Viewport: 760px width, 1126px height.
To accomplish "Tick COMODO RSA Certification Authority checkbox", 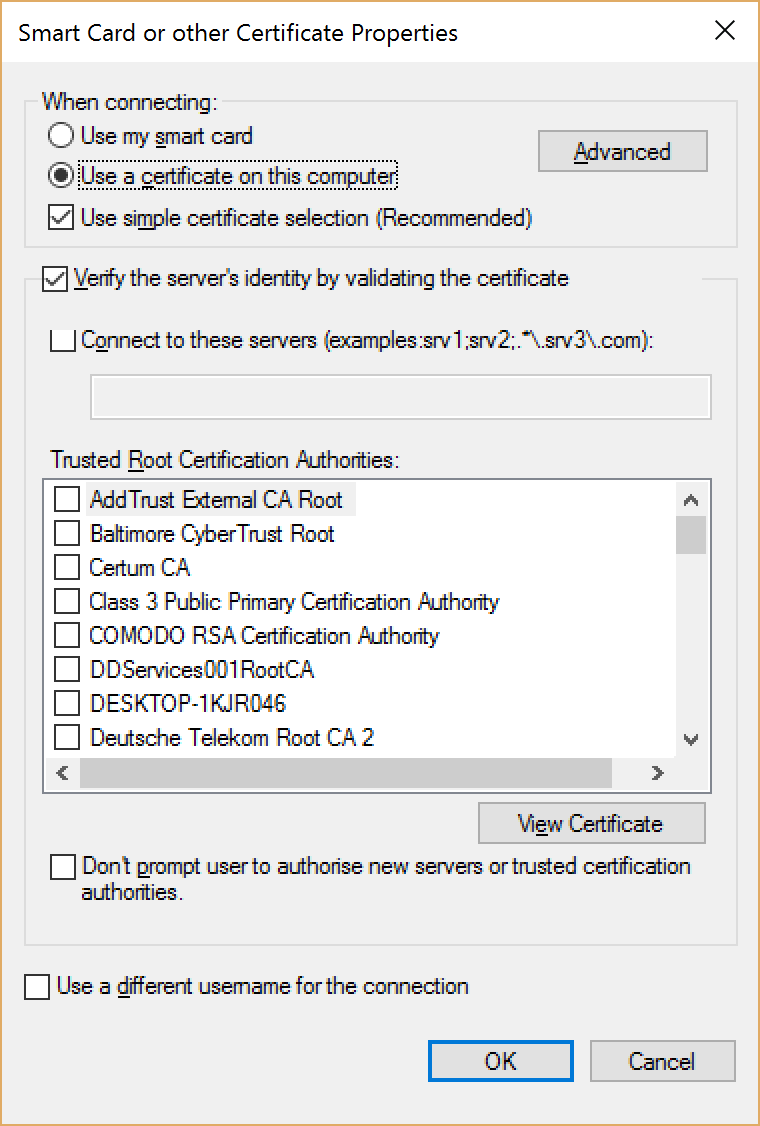I will [x=67, y=636].
